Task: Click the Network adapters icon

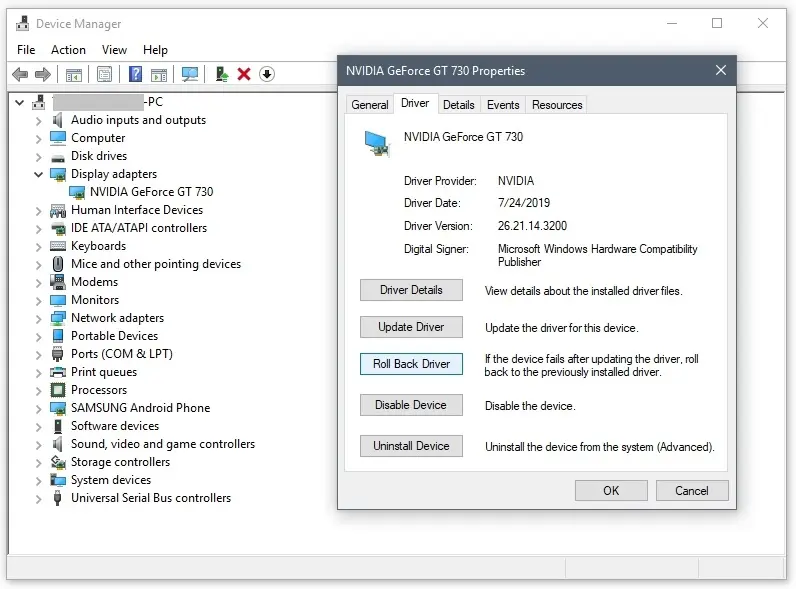Action: click(x=58, y=318)
